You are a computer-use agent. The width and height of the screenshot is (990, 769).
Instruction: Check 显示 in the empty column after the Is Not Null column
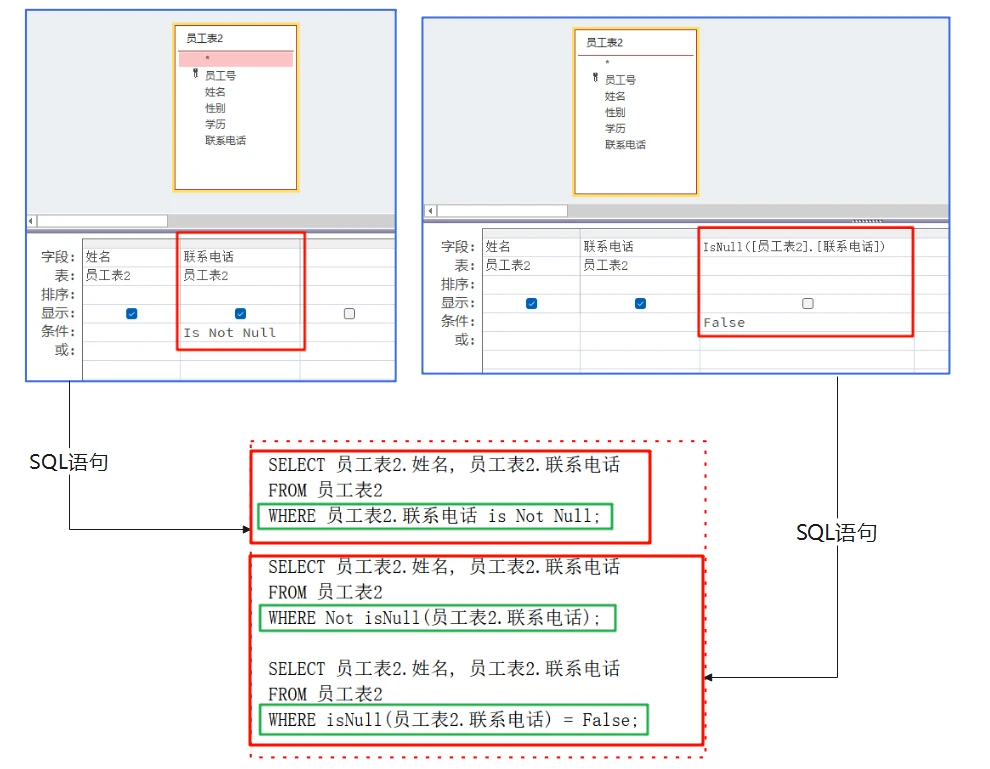[x=349, y=314]
